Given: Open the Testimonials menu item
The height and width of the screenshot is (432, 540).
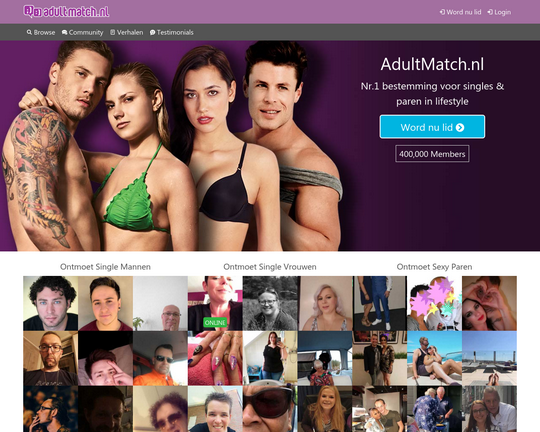Looking at the screenshot, I should [172, 32].
